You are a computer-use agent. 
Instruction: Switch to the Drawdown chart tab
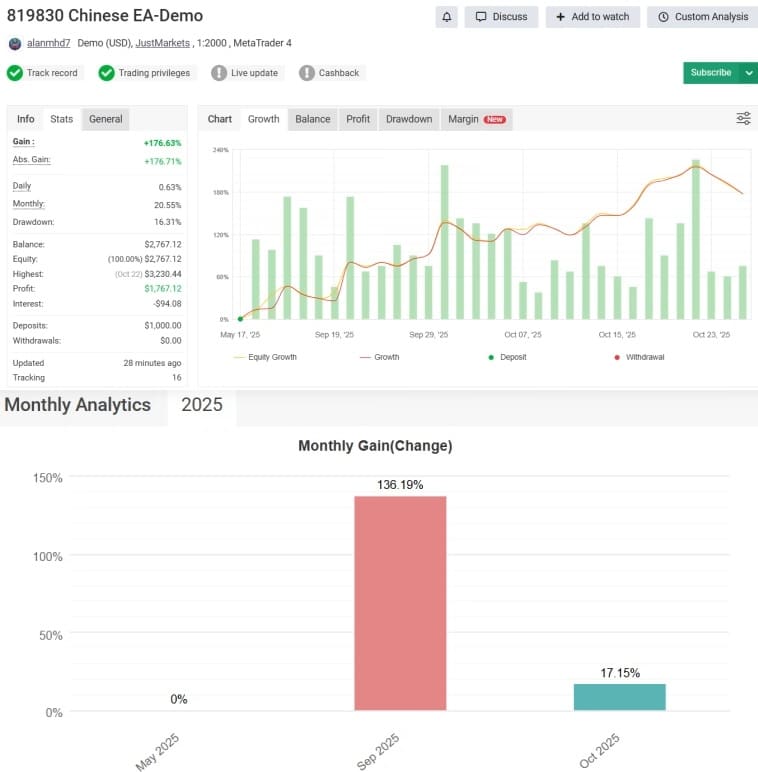[x=409, y=119]
